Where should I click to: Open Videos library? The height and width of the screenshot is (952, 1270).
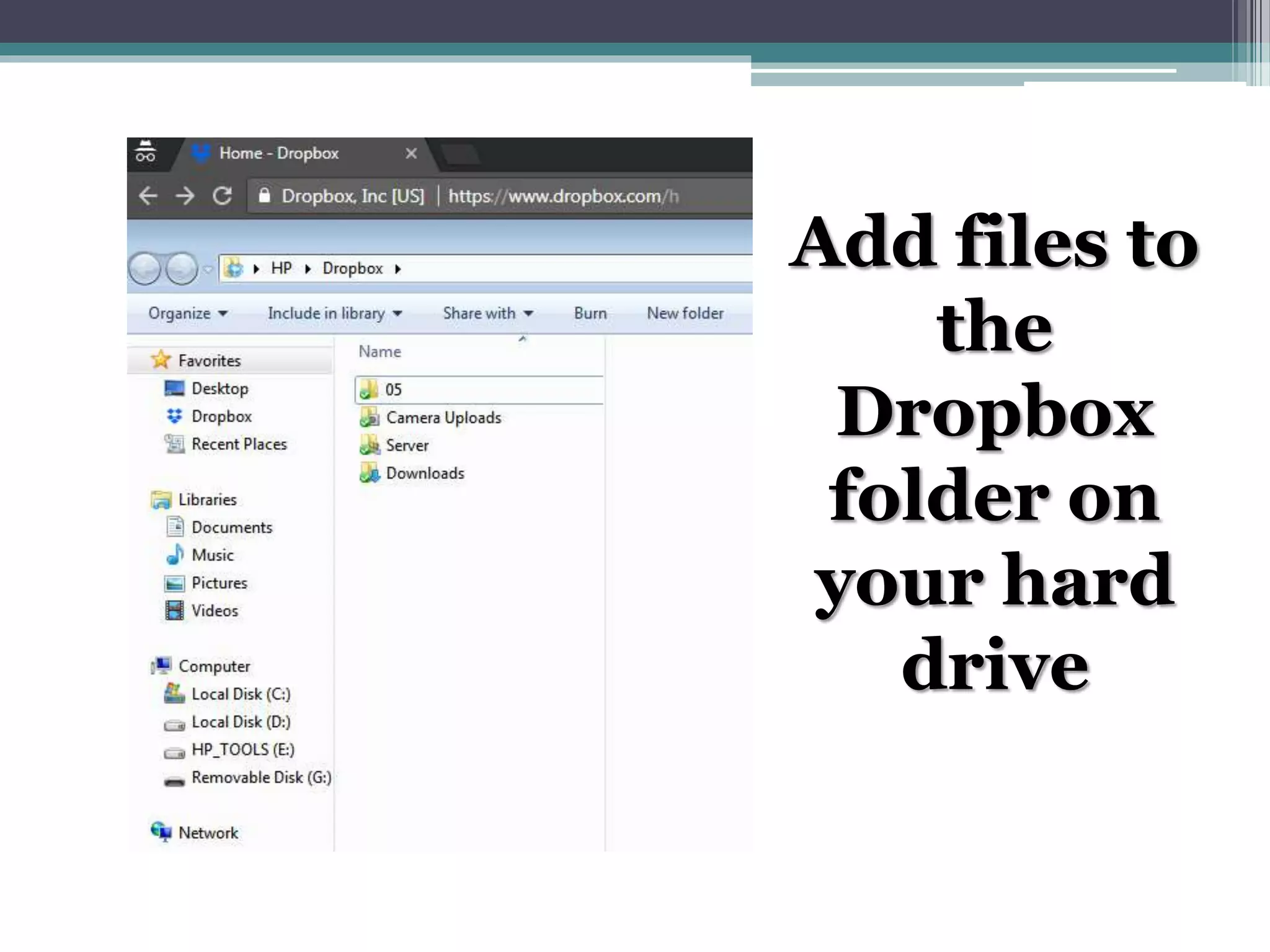215,610
